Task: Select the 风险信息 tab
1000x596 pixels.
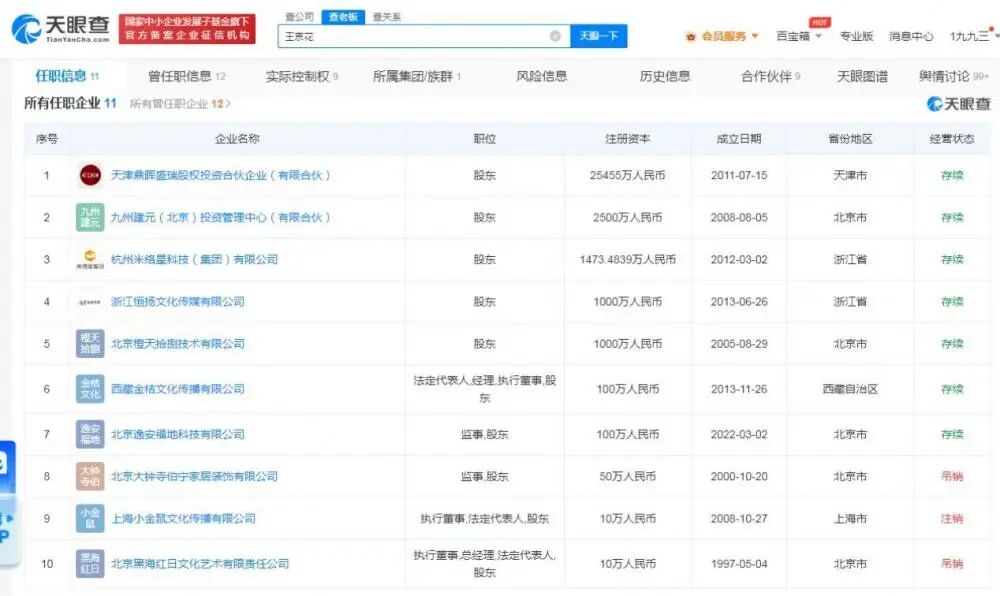Action: pyautogui.click(x=538, y=74)
